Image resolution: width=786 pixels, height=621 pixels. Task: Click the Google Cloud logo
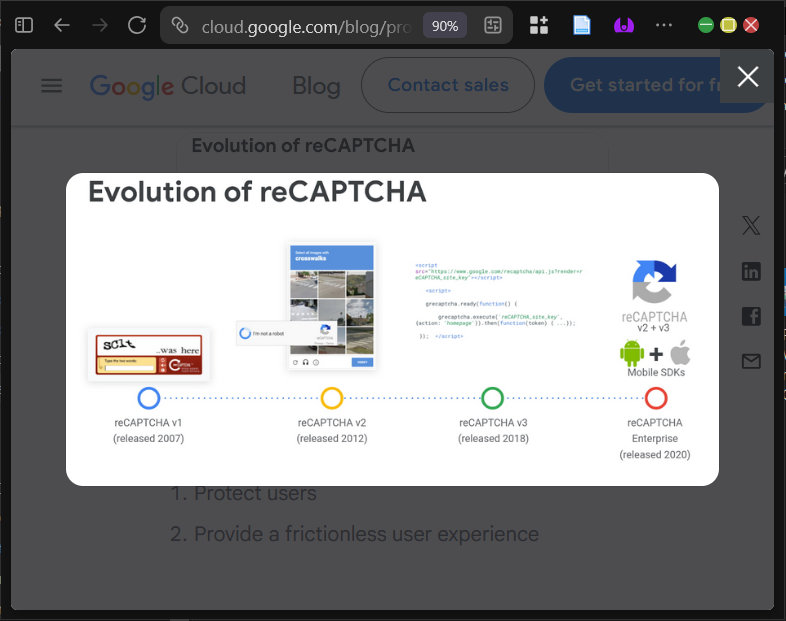click(x=168, y=86)
